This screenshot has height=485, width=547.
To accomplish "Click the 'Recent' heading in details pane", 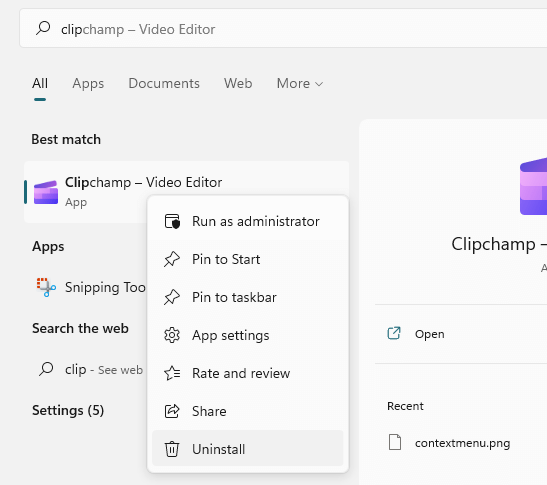I will [x=405, y=406].
